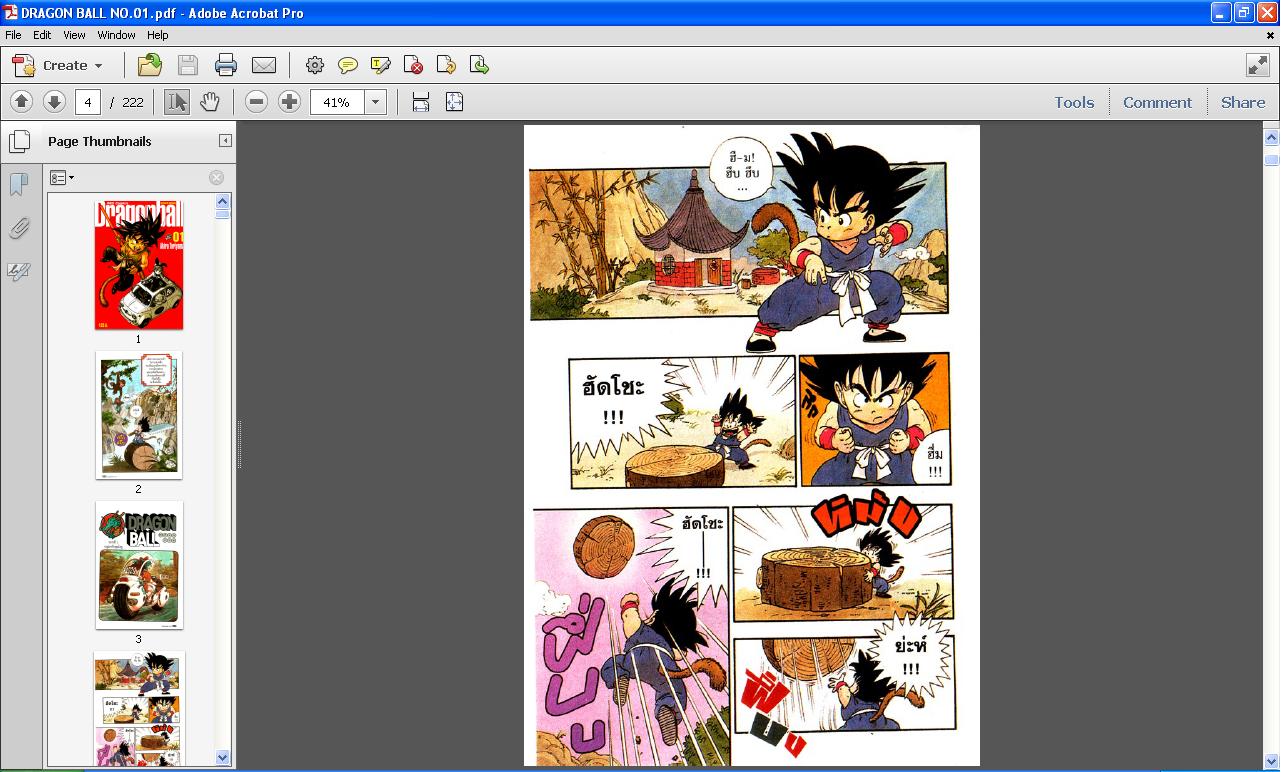
Task: Toggle read mode at toolbar right
Action: (x=1258, y=65)
